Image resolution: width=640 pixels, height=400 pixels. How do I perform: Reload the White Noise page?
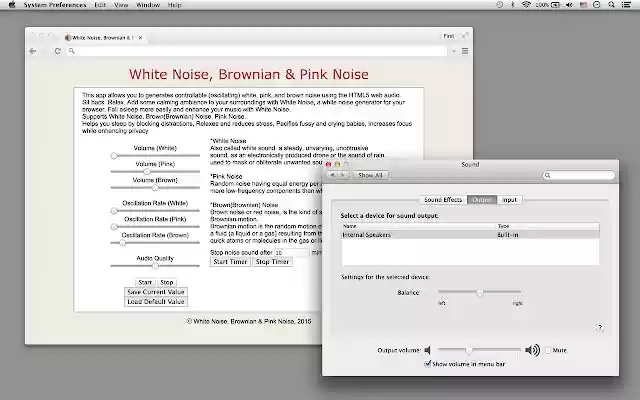pos(57,51)
